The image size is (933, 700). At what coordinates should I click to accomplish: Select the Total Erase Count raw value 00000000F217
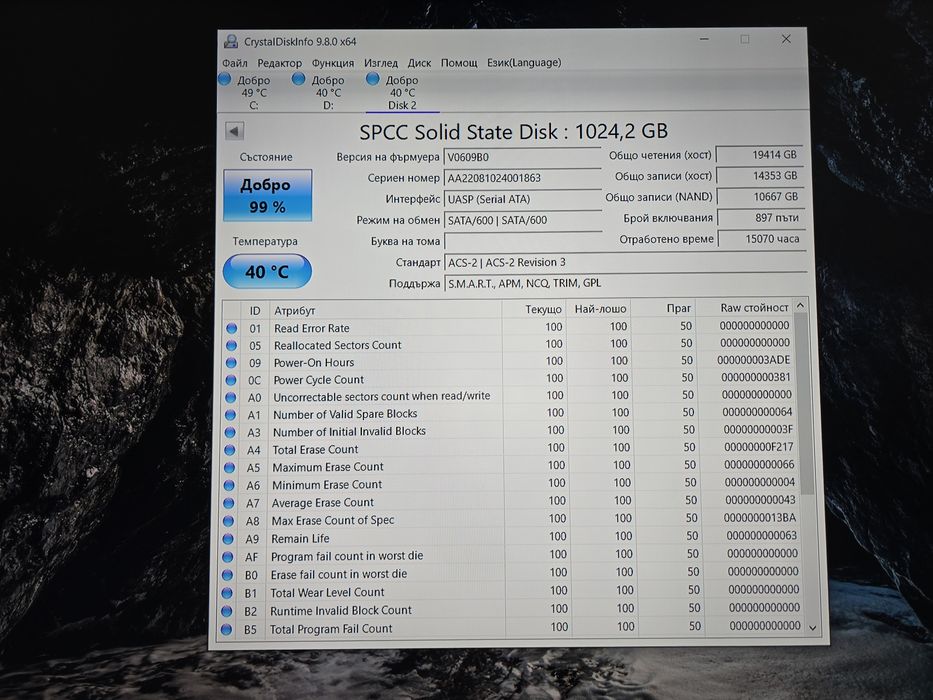point(759,447)
